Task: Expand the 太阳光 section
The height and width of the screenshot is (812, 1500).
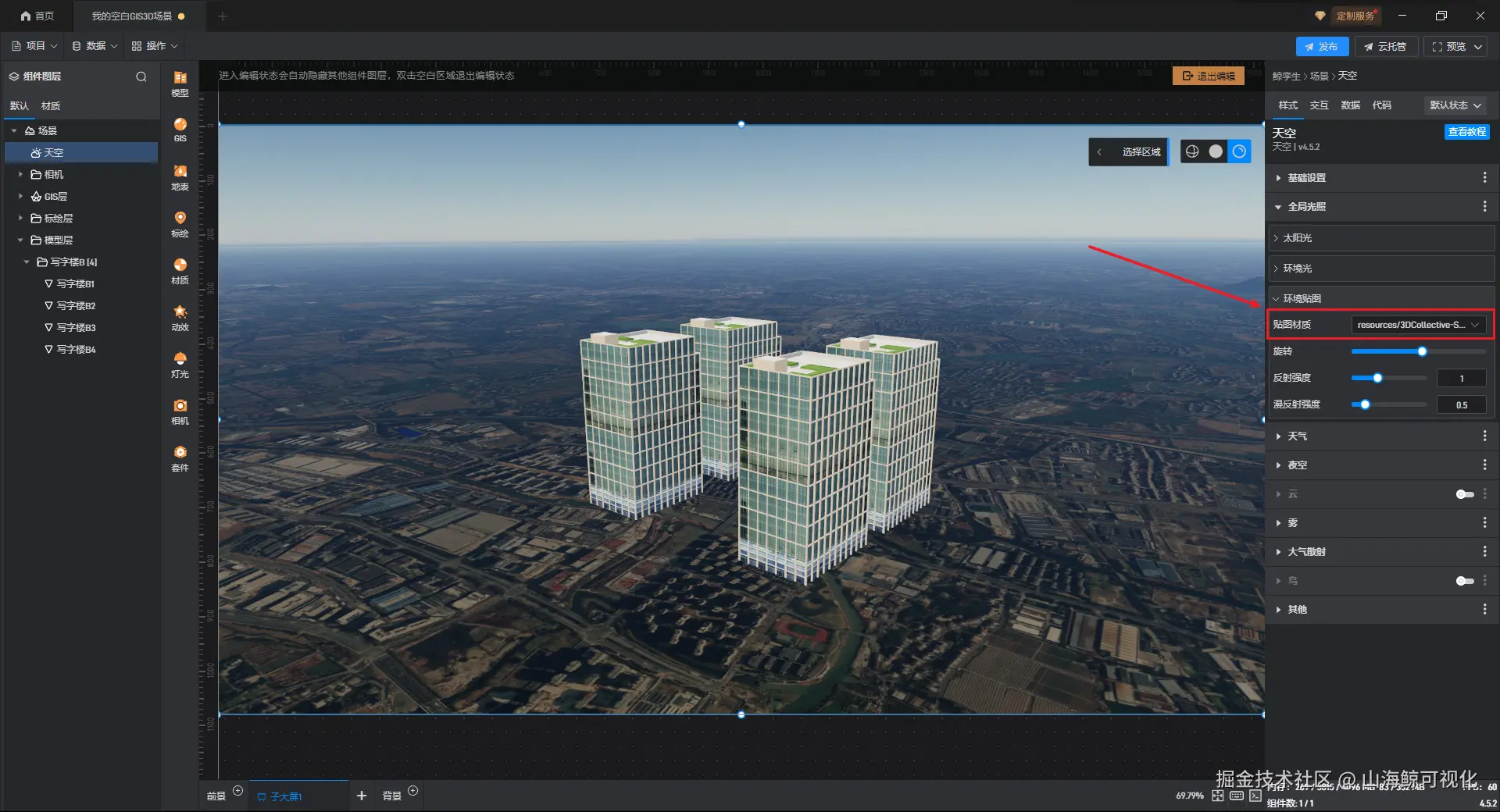Action: 1380,238
